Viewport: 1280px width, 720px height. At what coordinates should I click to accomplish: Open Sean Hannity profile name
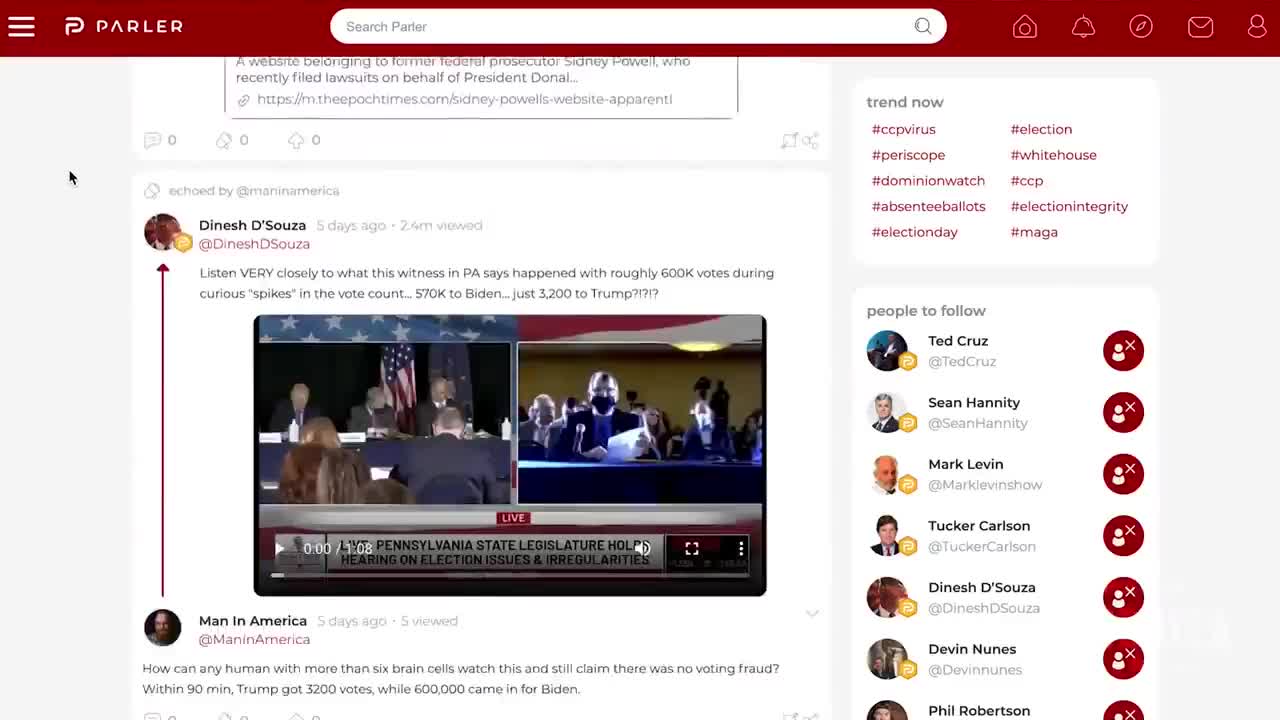click(974, 403)
